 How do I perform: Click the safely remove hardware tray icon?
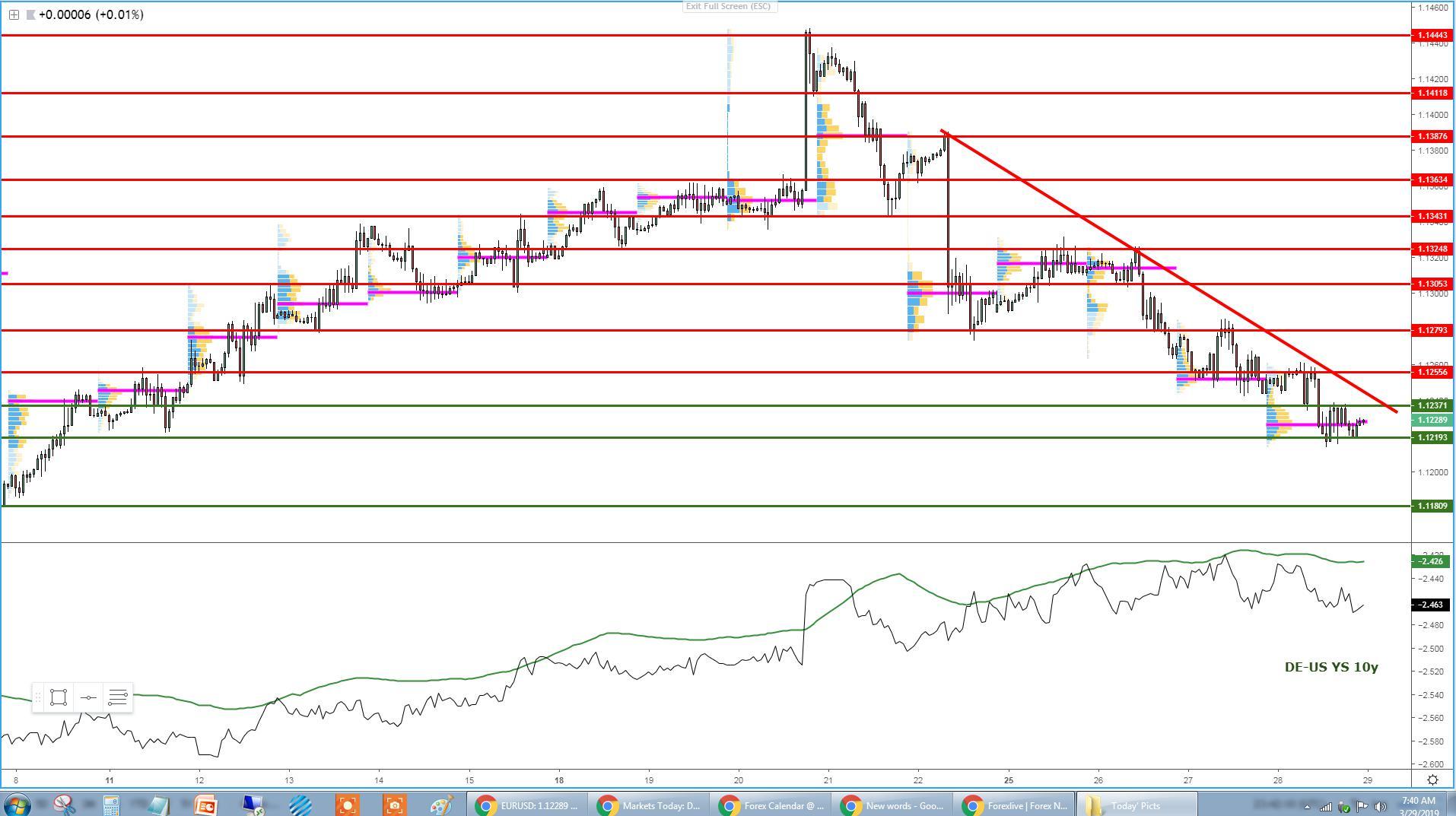[x=1344, y=807]
